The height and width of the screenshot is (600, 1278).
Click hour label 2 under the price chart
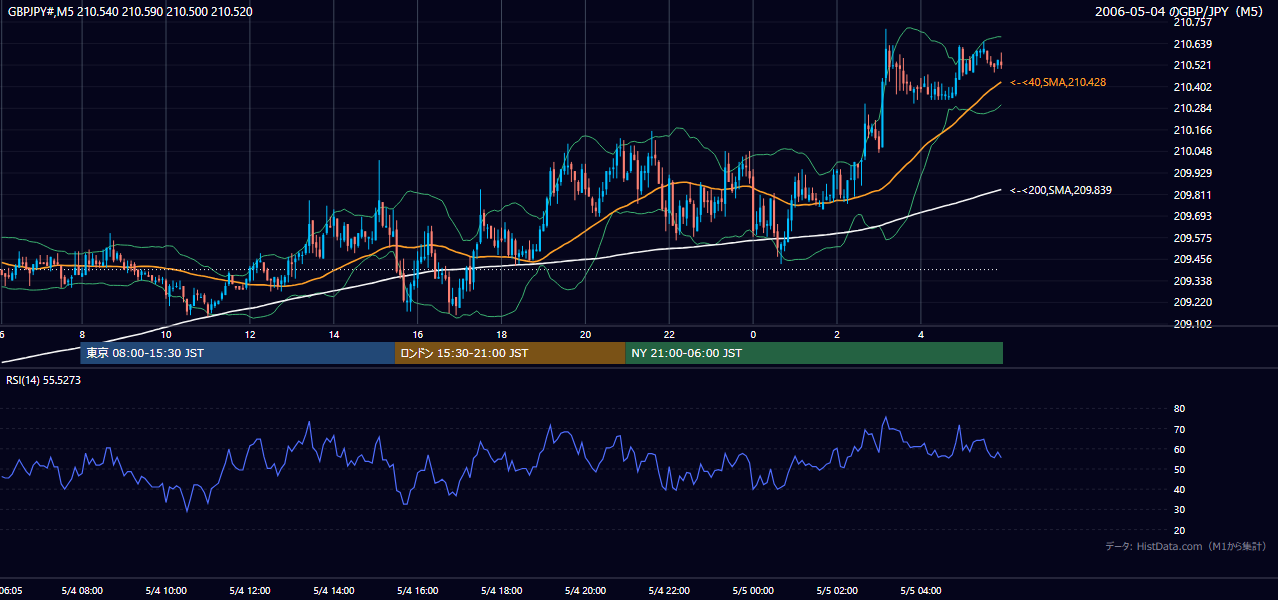[837, 334]
